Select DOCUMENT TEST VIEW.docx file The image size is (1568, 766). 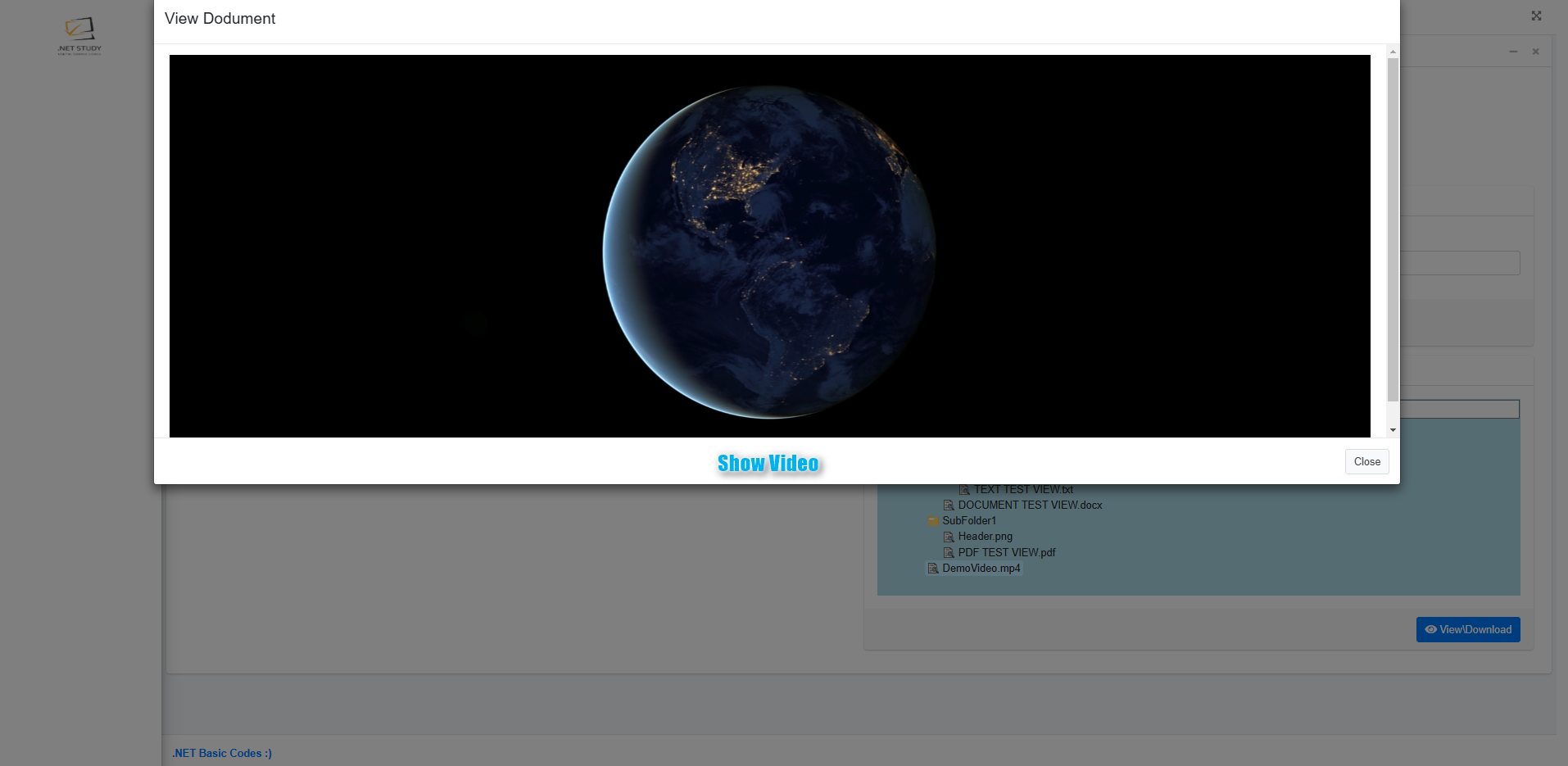(x=1030, y=505)
